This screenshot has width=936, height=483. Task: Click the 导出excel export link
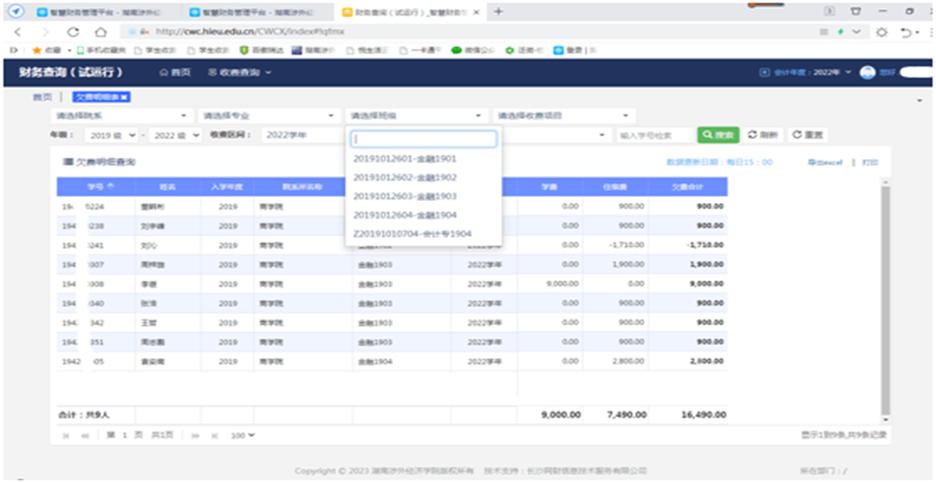pyautogui.click(x=825, y=162)
